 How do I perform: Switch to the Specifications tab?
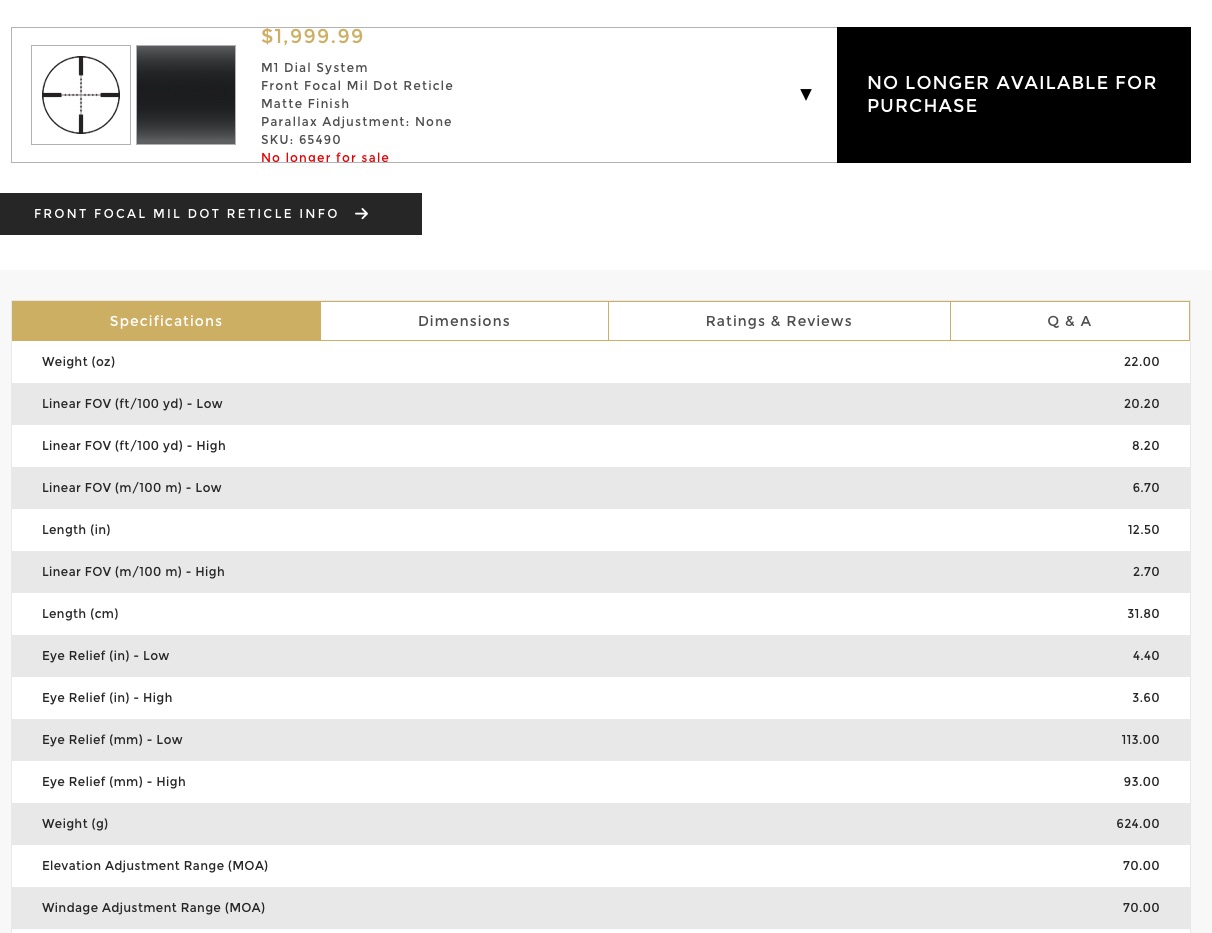click(x=166, y=321)
